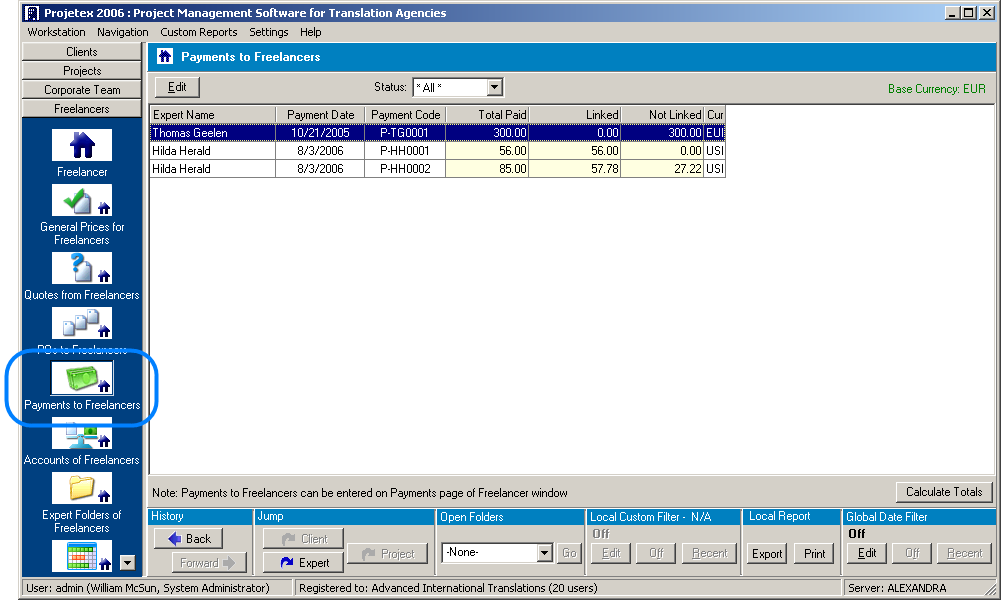Click the Export report button
This screenshot has height=600, width=1001.
point(767,554)
